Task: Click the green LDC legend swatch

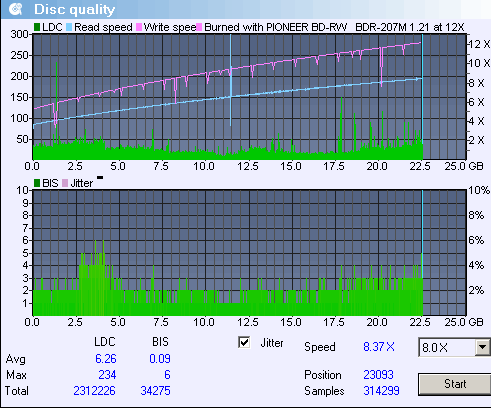Action: click(37, 27)
